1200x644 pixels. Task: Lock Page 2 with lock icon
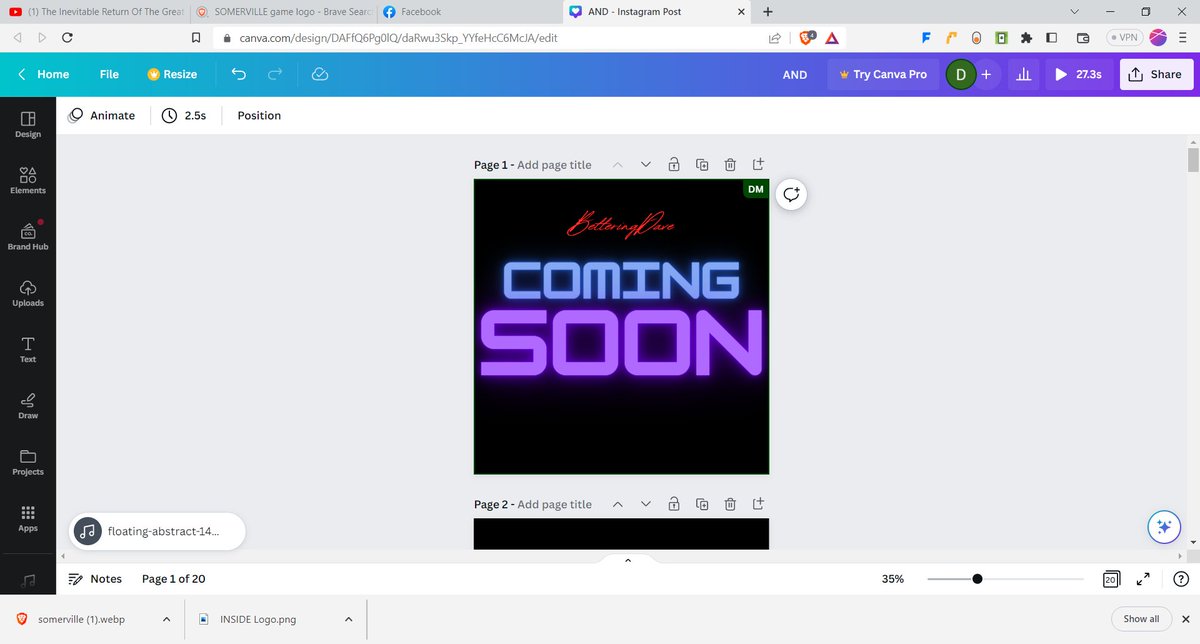674,505
